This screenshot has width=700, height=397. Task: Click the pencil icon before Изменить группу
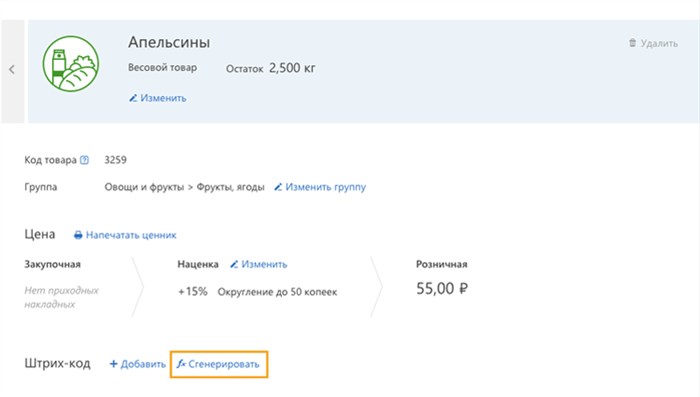278,187
